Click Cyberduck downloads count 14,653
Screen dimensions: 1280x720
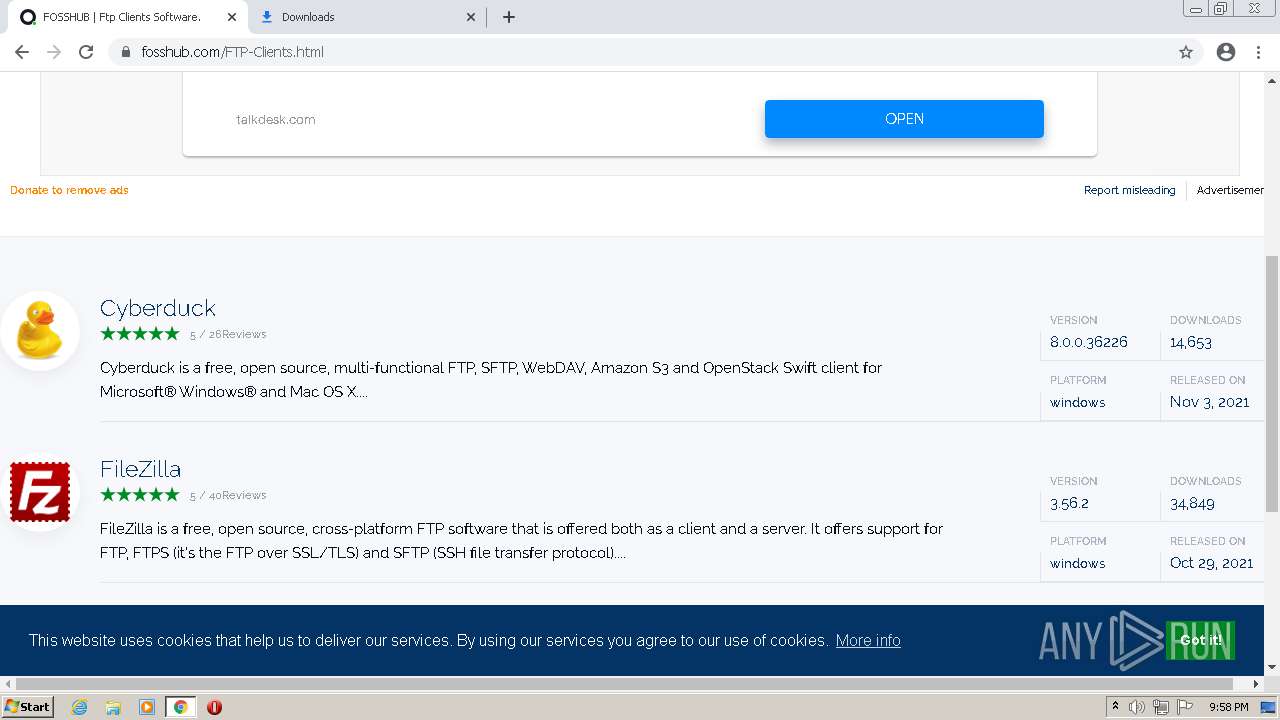point(1191,342)
